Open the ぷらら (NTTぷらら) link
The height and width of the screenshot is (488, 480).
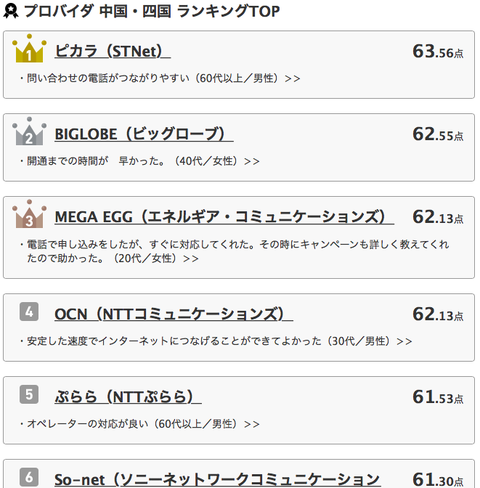click(x=128, y=397)
